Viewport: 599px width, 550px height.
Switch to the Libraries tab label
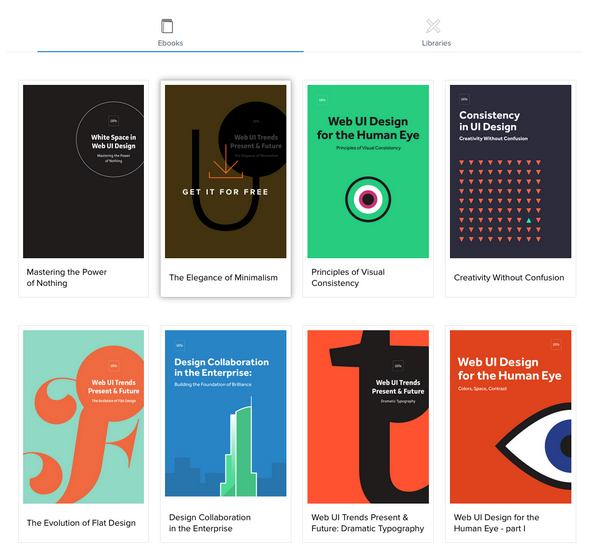click(x=436, y=43)
